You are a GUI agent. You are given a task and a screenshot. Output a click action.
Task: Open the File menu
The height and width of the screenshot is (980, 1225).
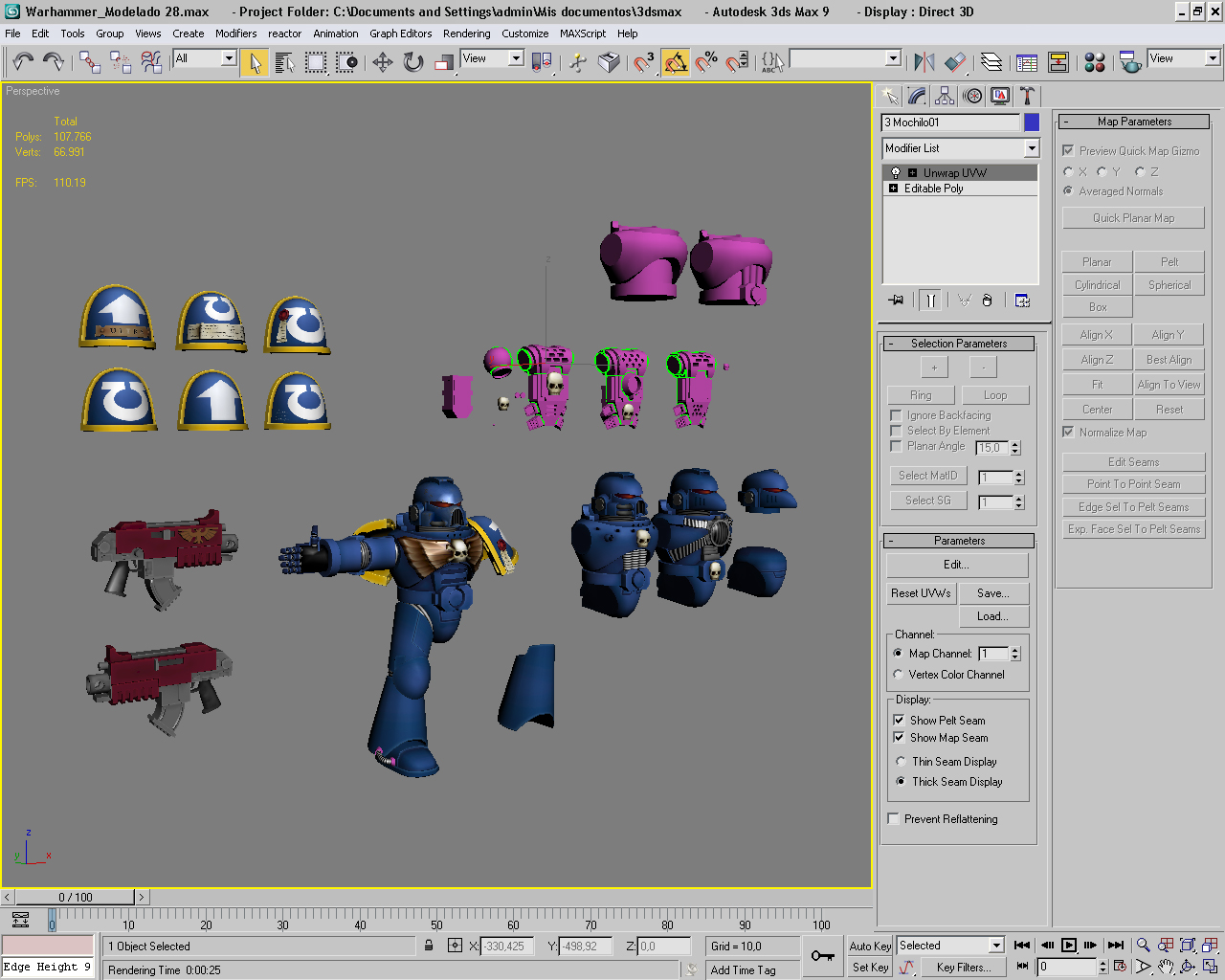pos(12,33)
